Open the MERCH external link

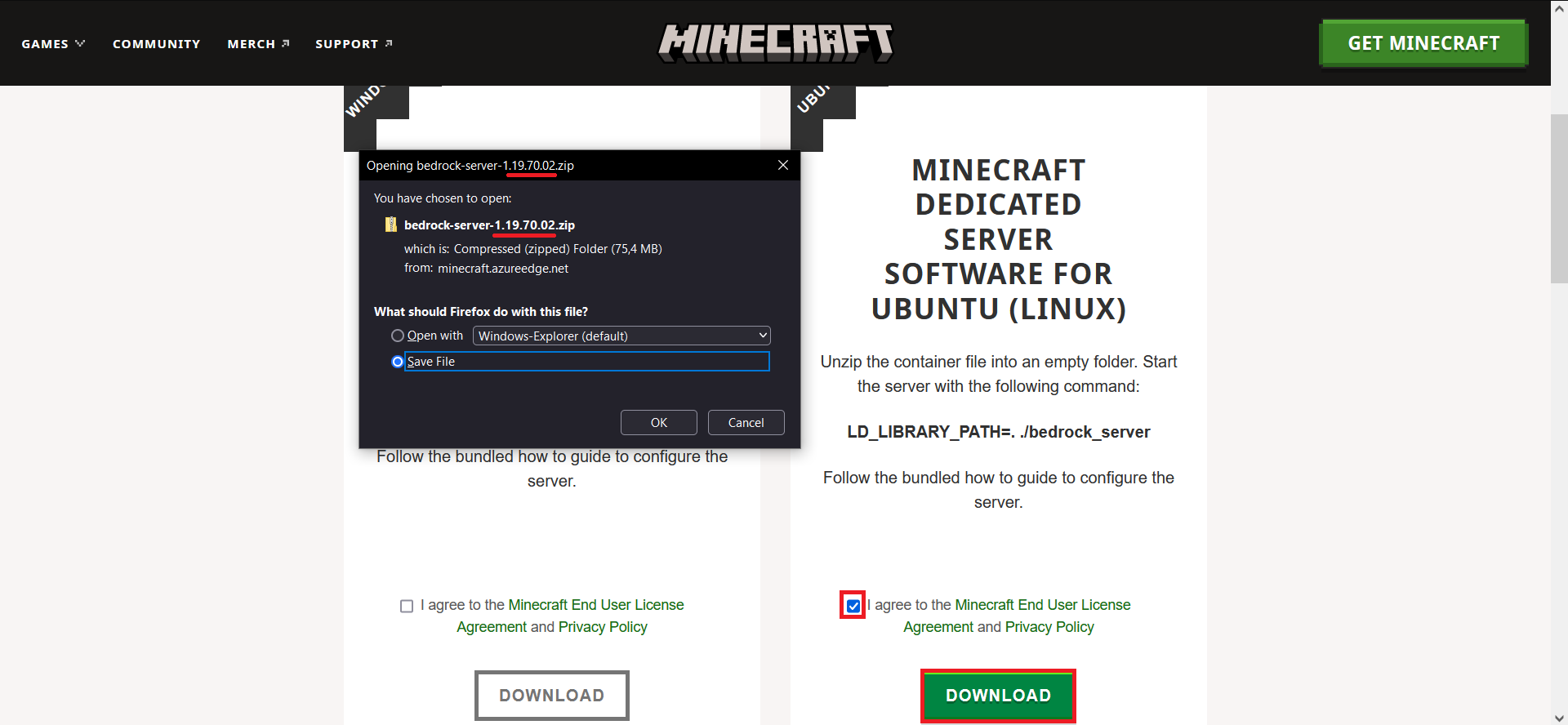tap(258, 44)
